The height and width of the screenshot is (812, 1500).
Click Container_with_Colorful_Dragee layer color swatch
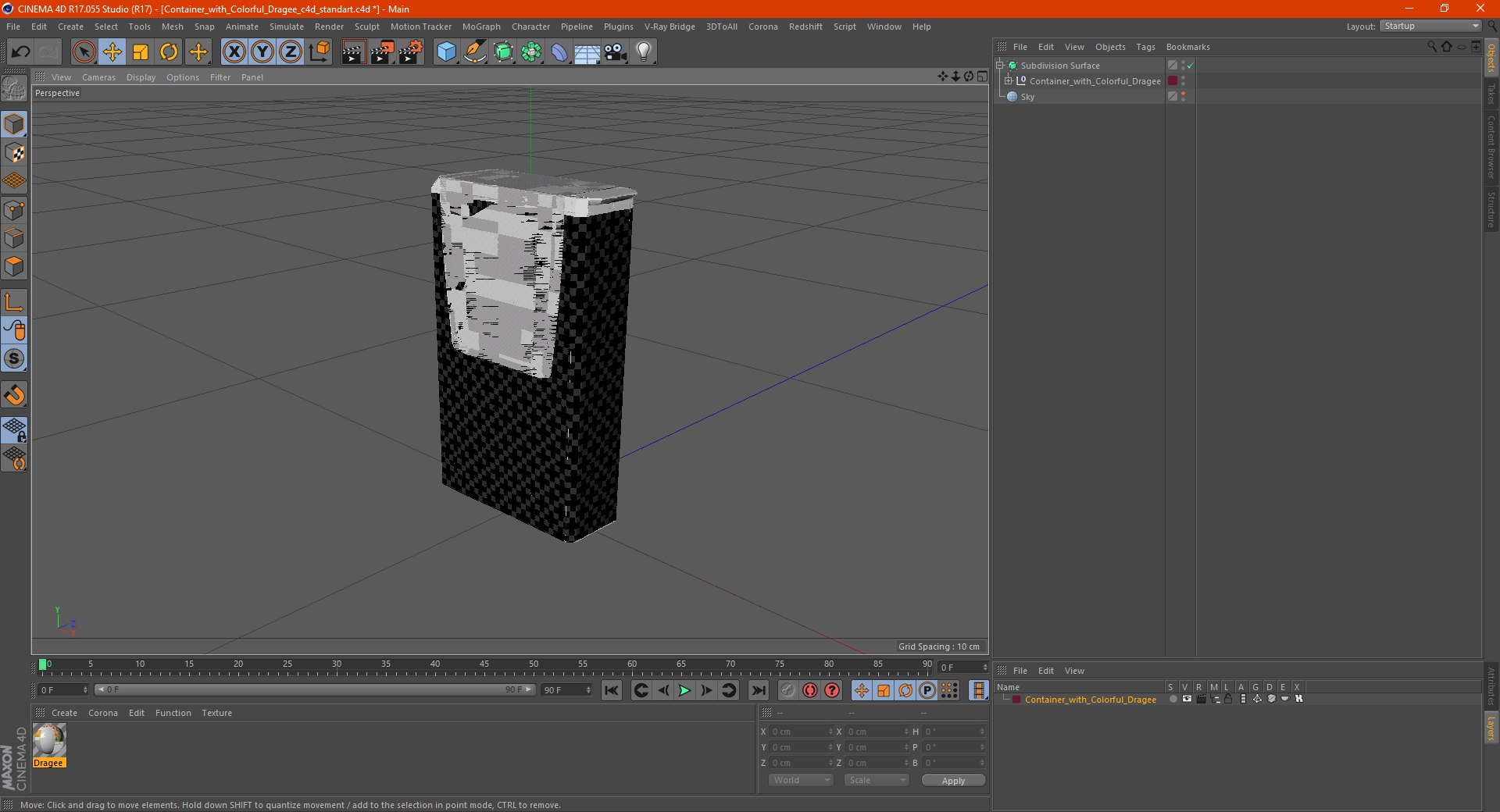1016,700
